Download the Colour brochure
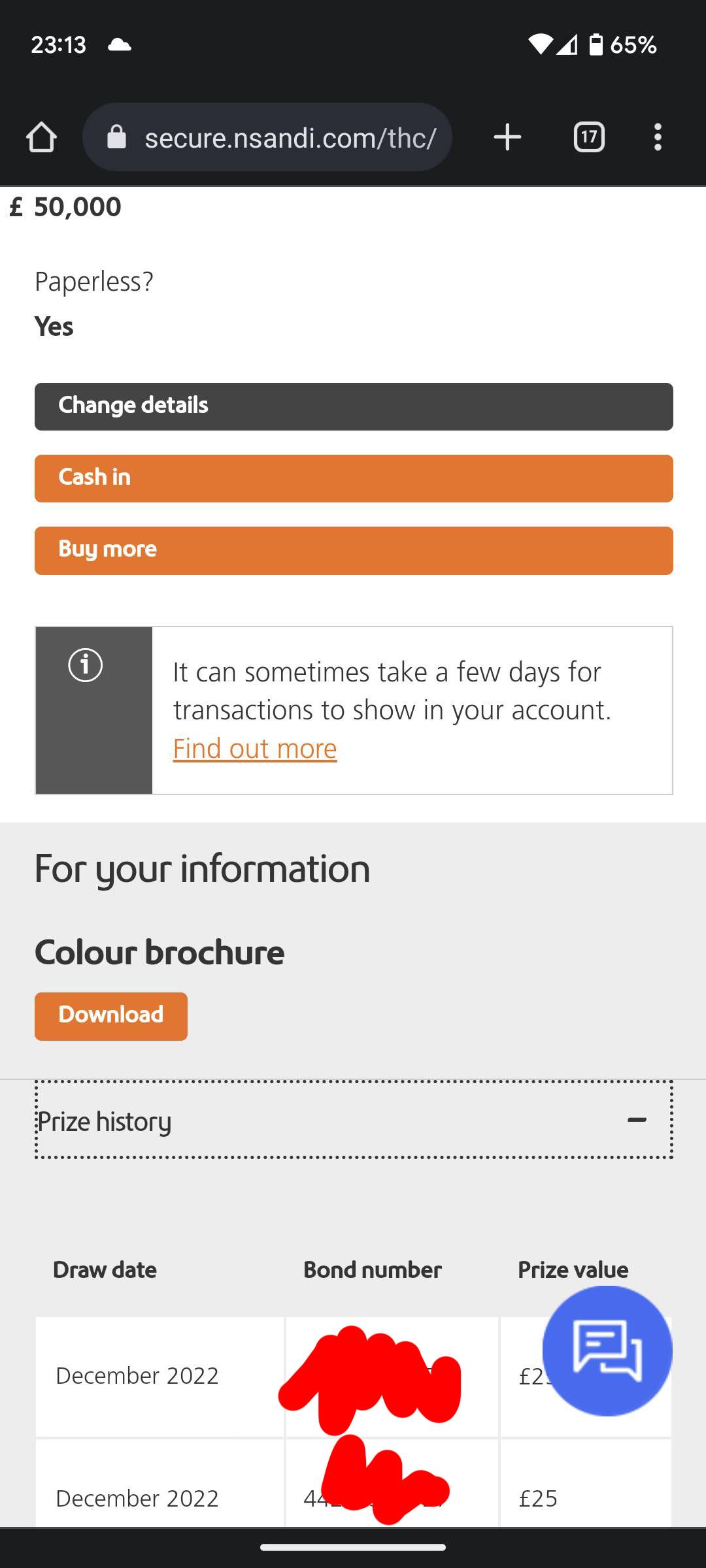Viewport: 706px width, 1568px height. point(111,1016)
